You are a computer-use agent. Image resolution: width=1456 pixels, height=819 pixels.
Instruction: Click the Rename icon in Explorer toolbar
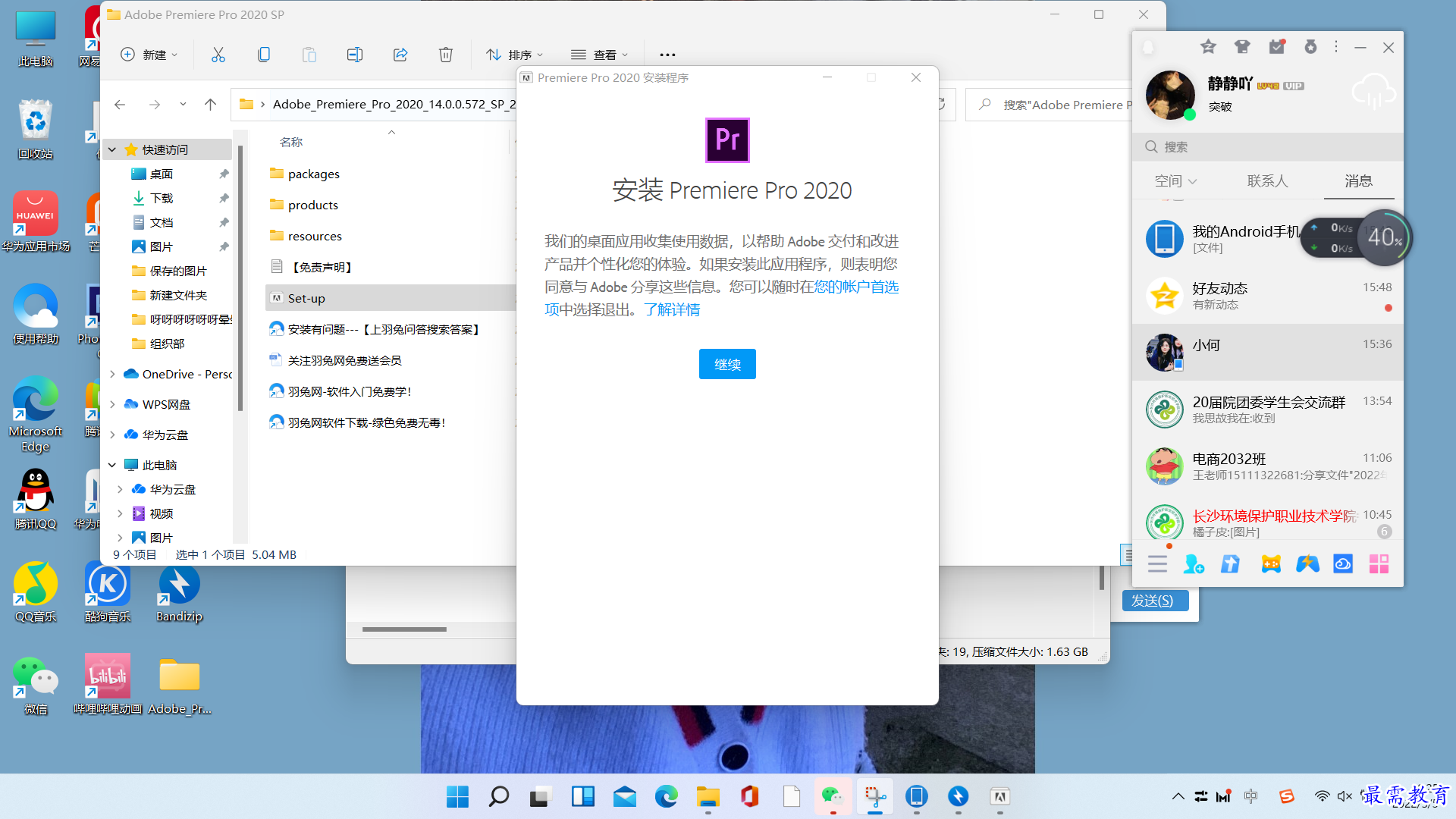(x=355, y=55)
